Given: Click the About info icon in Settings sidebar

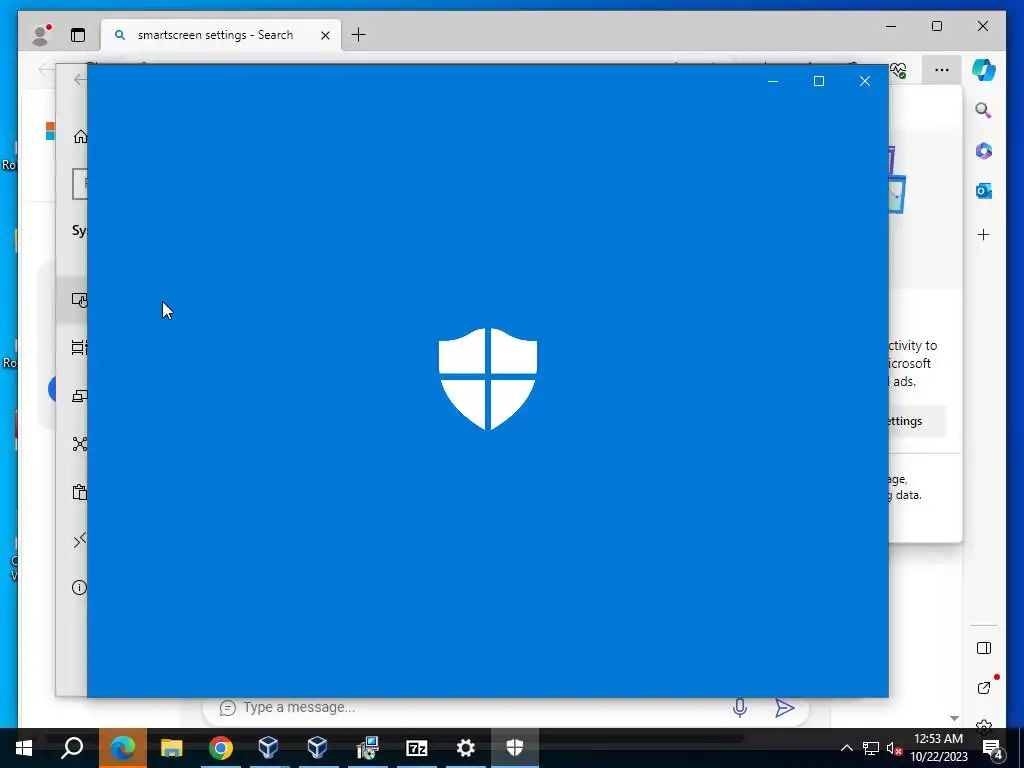Looking at the screenshot, I should click(79, 588).
